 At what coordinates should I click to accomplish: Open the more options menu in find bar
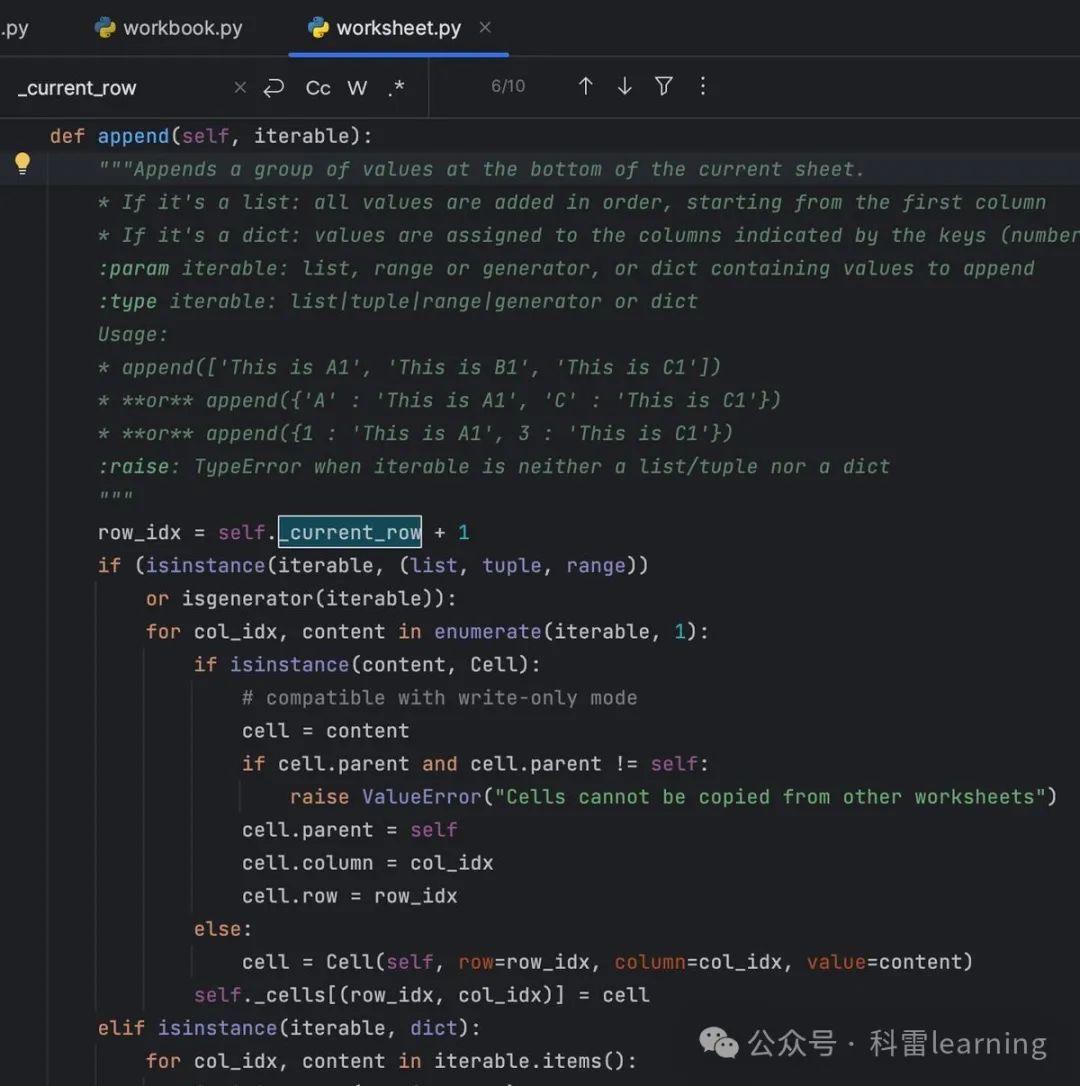(702, 86)
